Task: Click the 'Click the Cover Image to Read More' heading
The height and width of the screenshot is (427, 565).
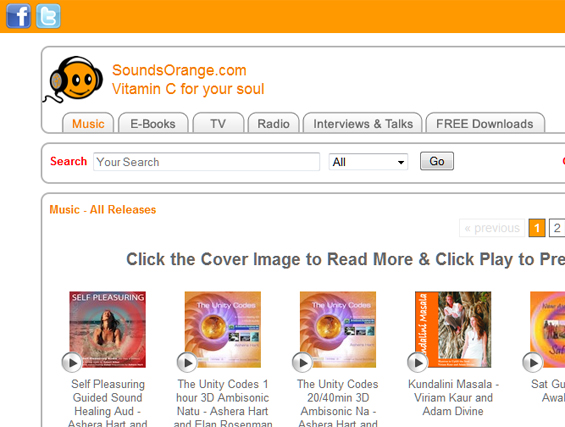Action: coord(345,259)
